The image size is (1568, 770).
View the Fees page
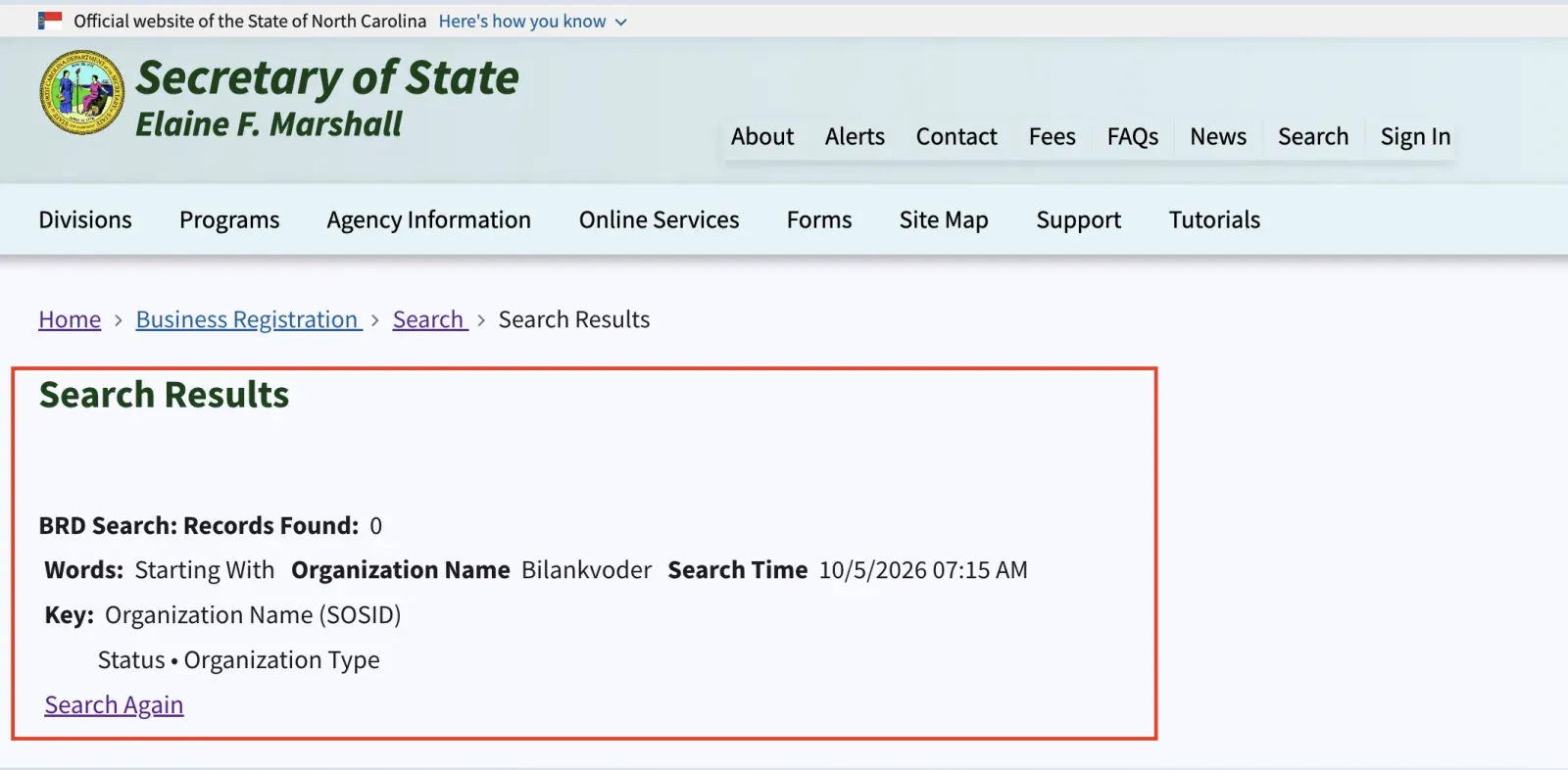pyautogui.click(x=1053, y=137)
